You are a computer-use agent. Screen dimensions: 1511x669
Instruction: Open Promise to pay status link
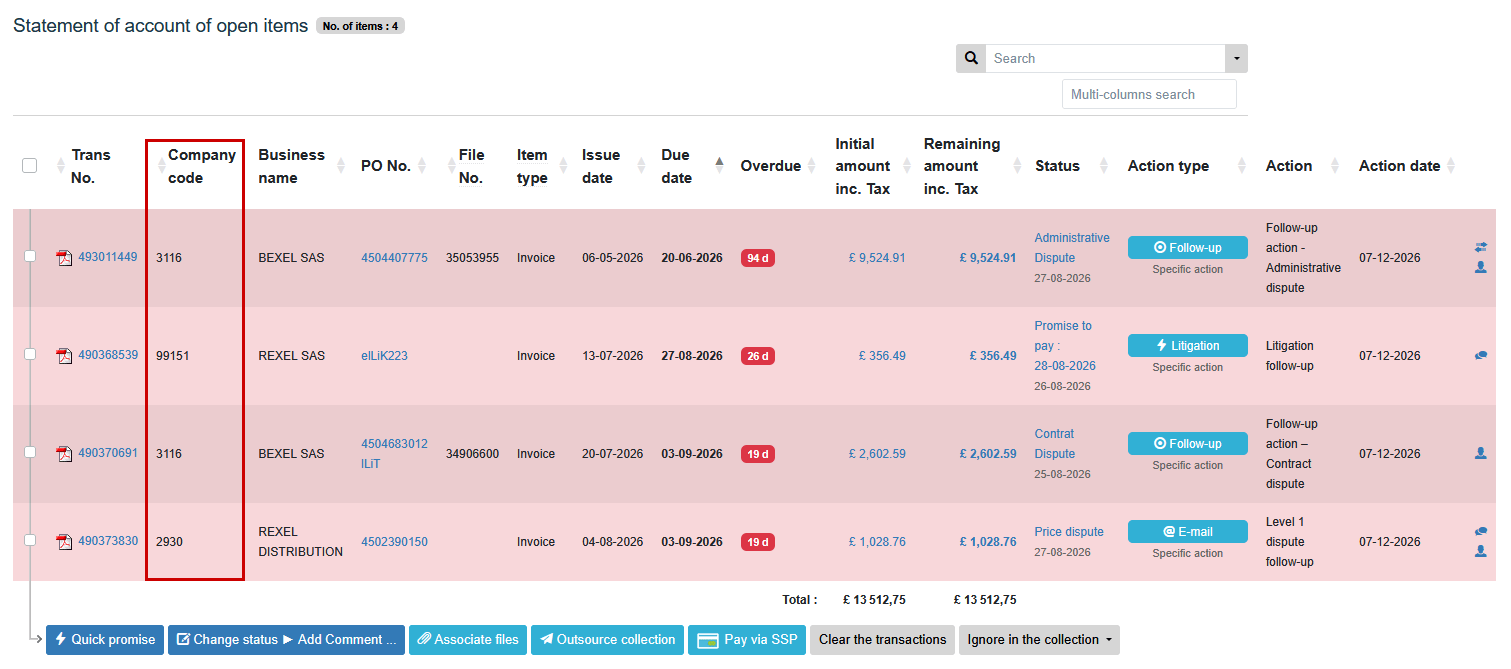1065,346
